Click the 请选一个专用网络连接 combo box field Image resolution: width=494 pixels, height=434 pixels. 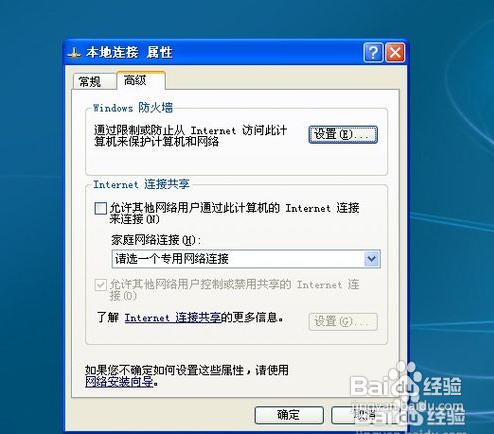click(x=246, y=259)
